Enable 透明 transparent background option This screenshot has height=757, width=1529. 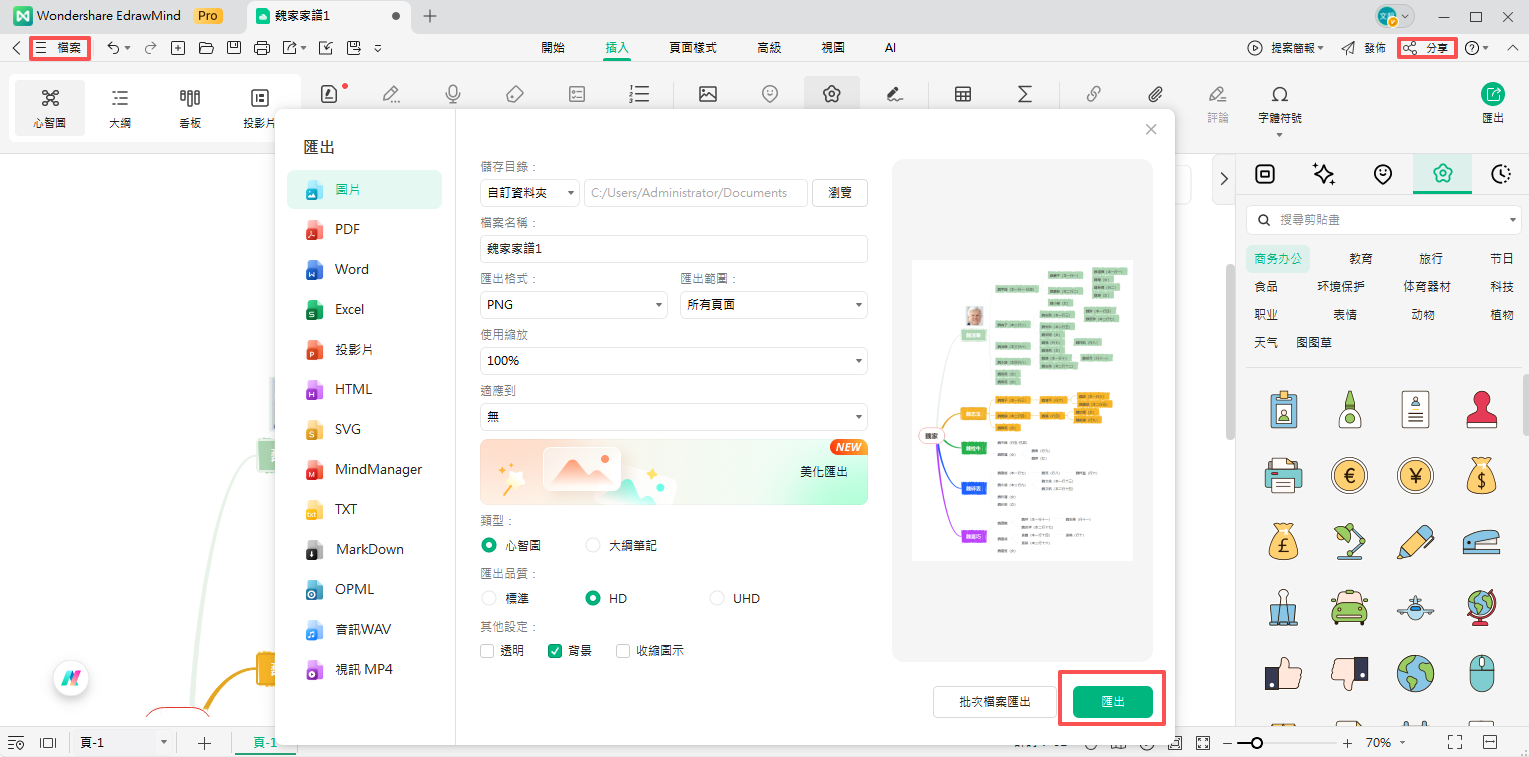coord(487,650)
